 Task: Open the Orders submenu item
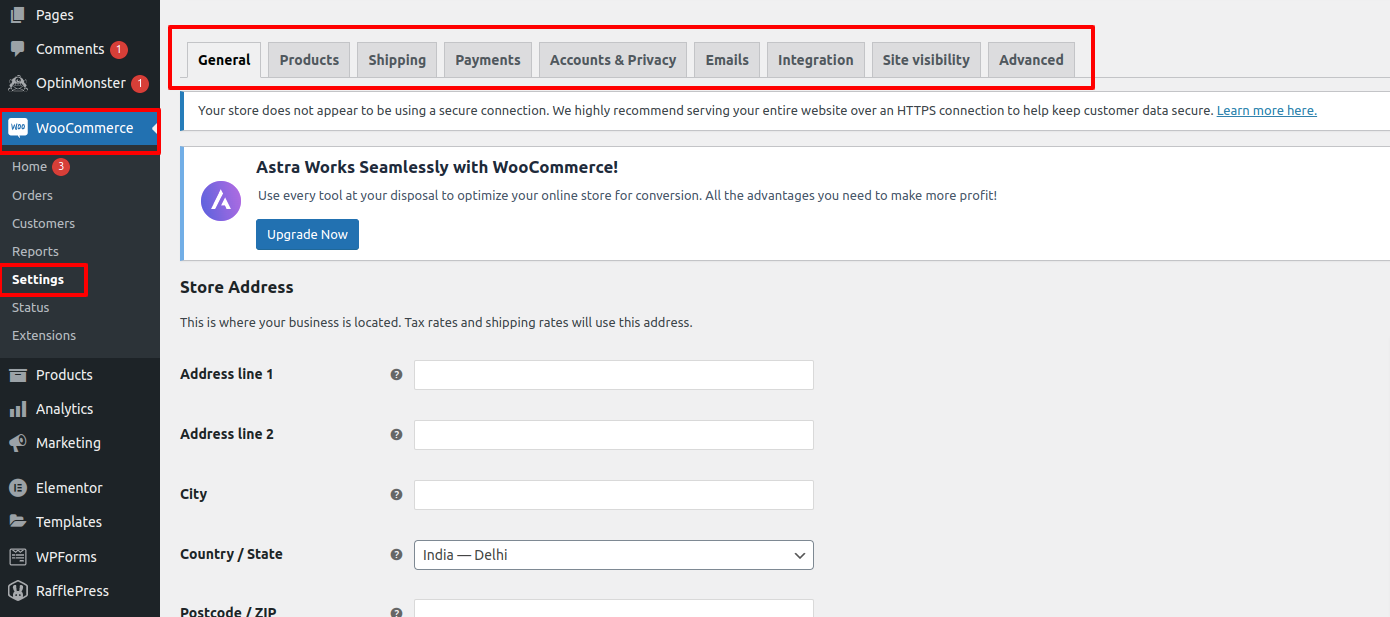click(x=32, y=195)
